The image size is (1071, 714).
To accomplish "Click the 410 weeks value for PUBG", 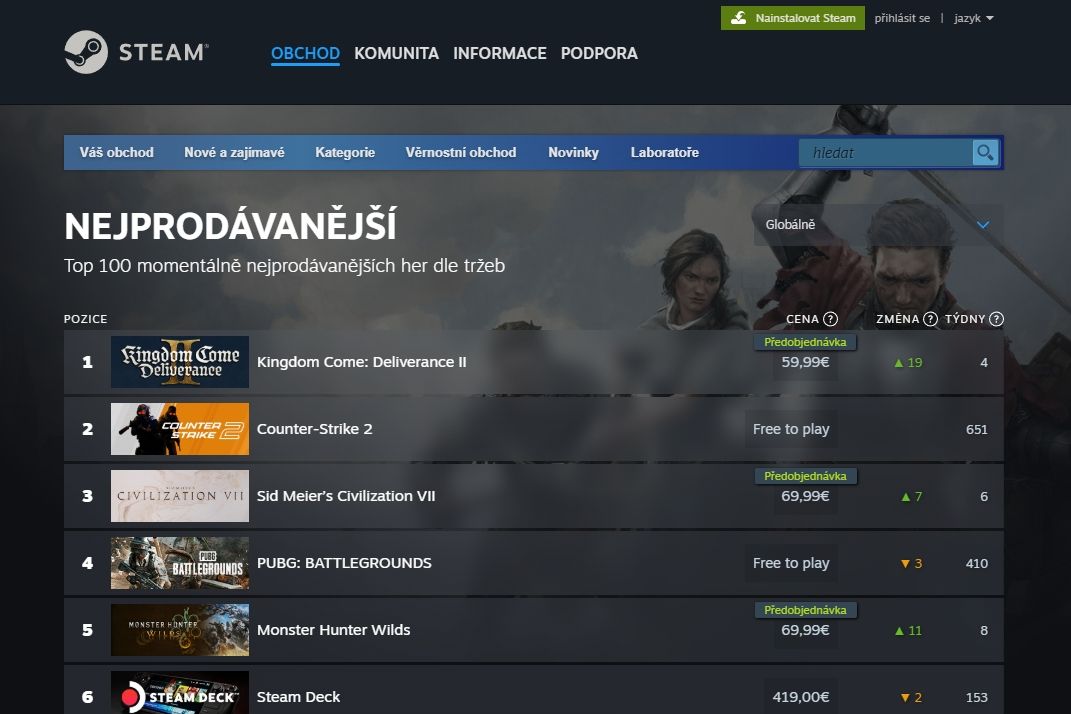I will point(977,564).
